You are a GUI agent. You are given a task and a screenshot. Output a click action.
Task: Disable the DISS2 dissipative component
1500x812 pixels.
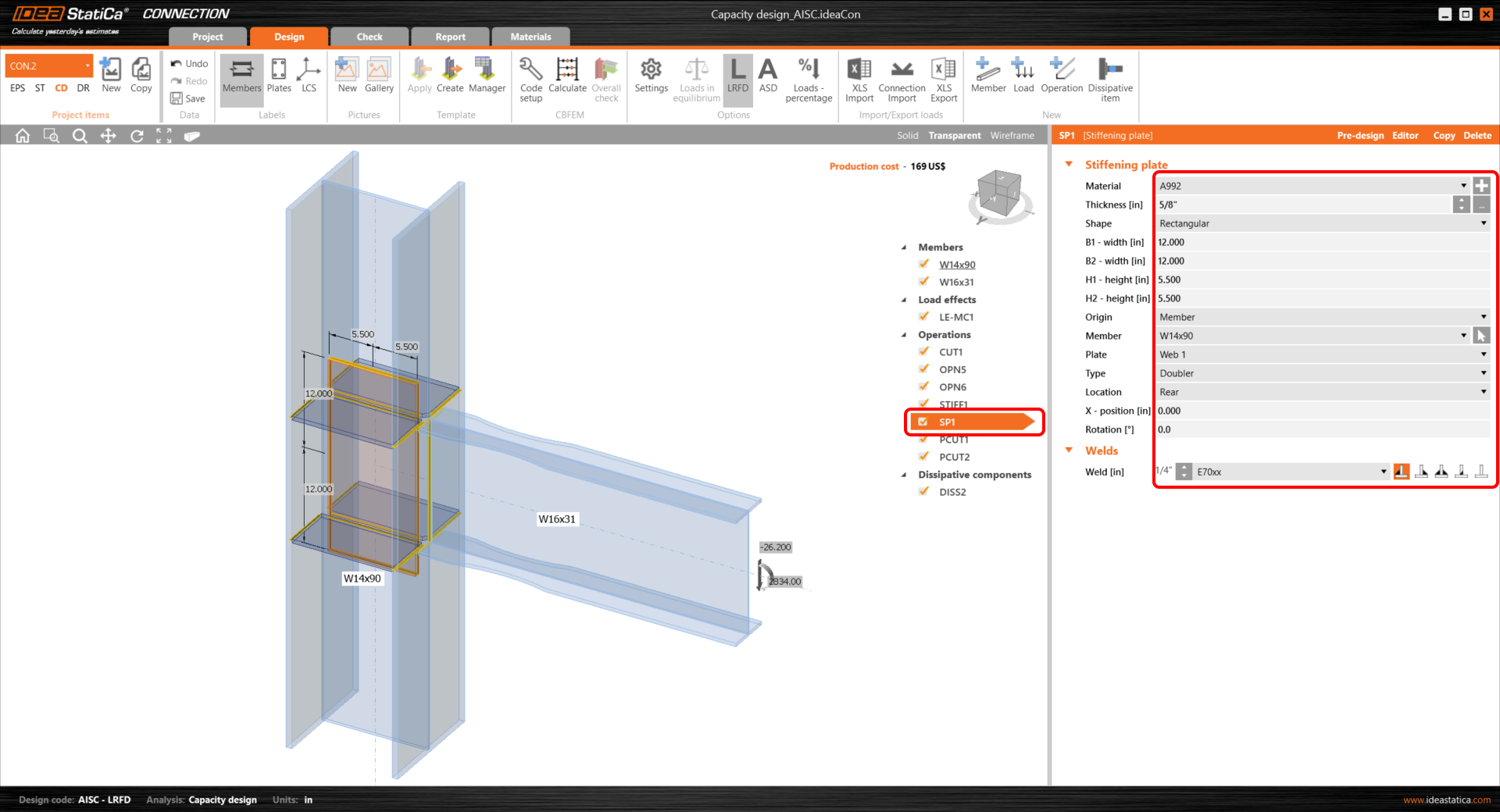(x=924, y=491)
